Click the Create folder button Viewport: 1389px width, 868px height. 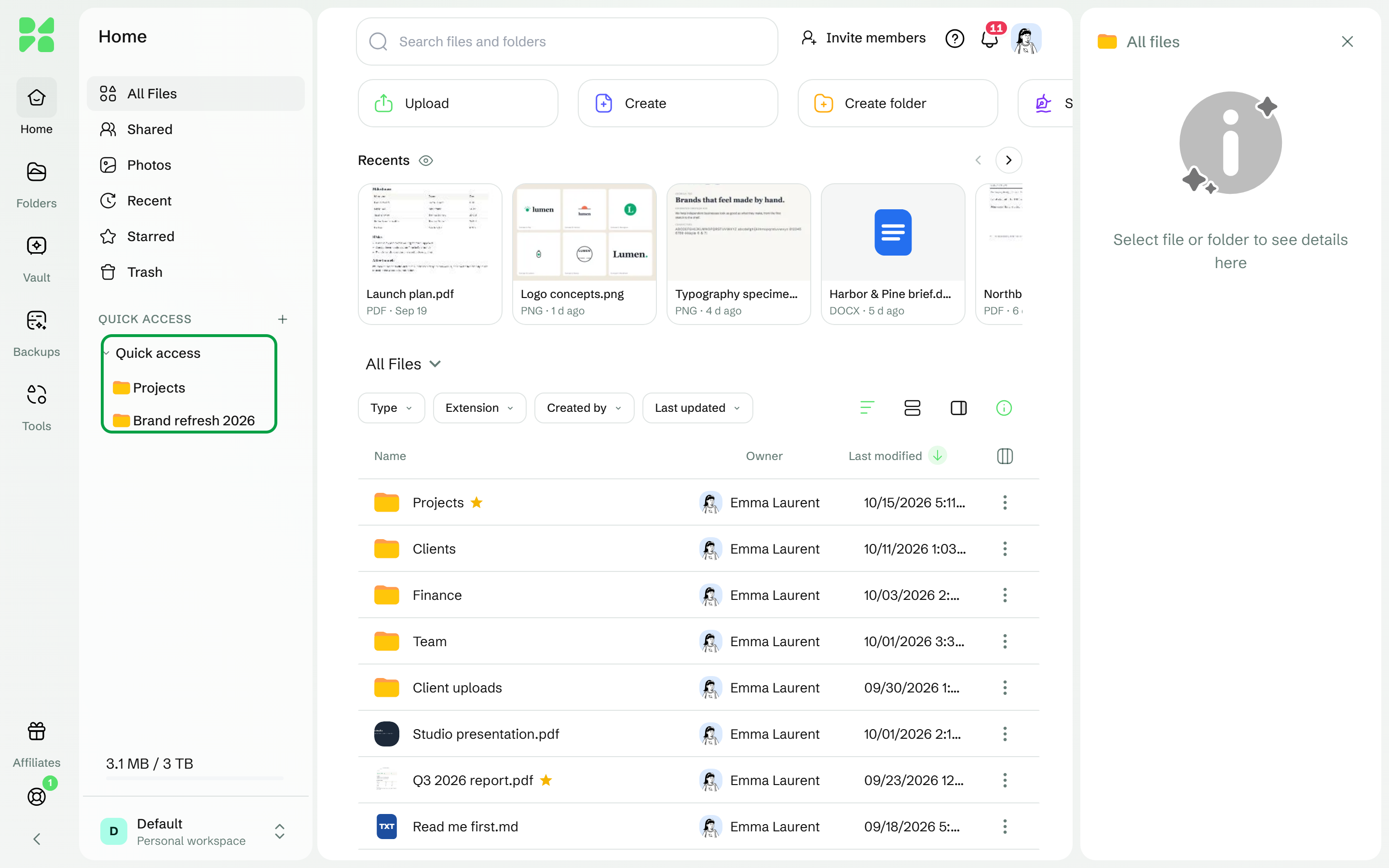tap(898, 103)
